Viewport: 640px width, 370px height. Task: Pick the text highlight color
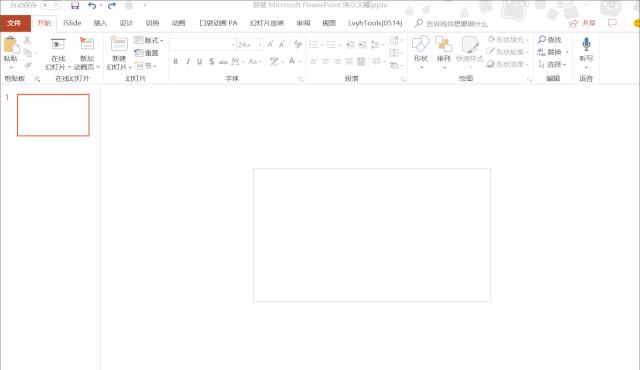point(274,62)
